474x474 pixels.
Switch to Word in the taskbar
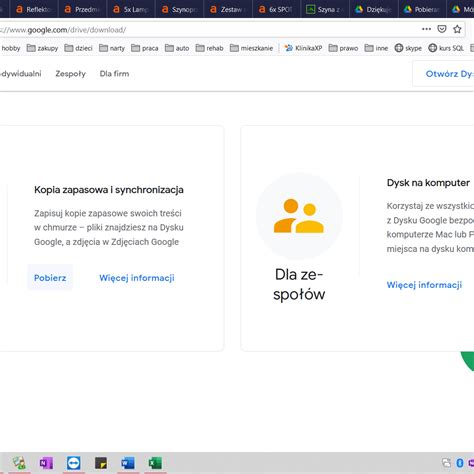coord(128,463)
